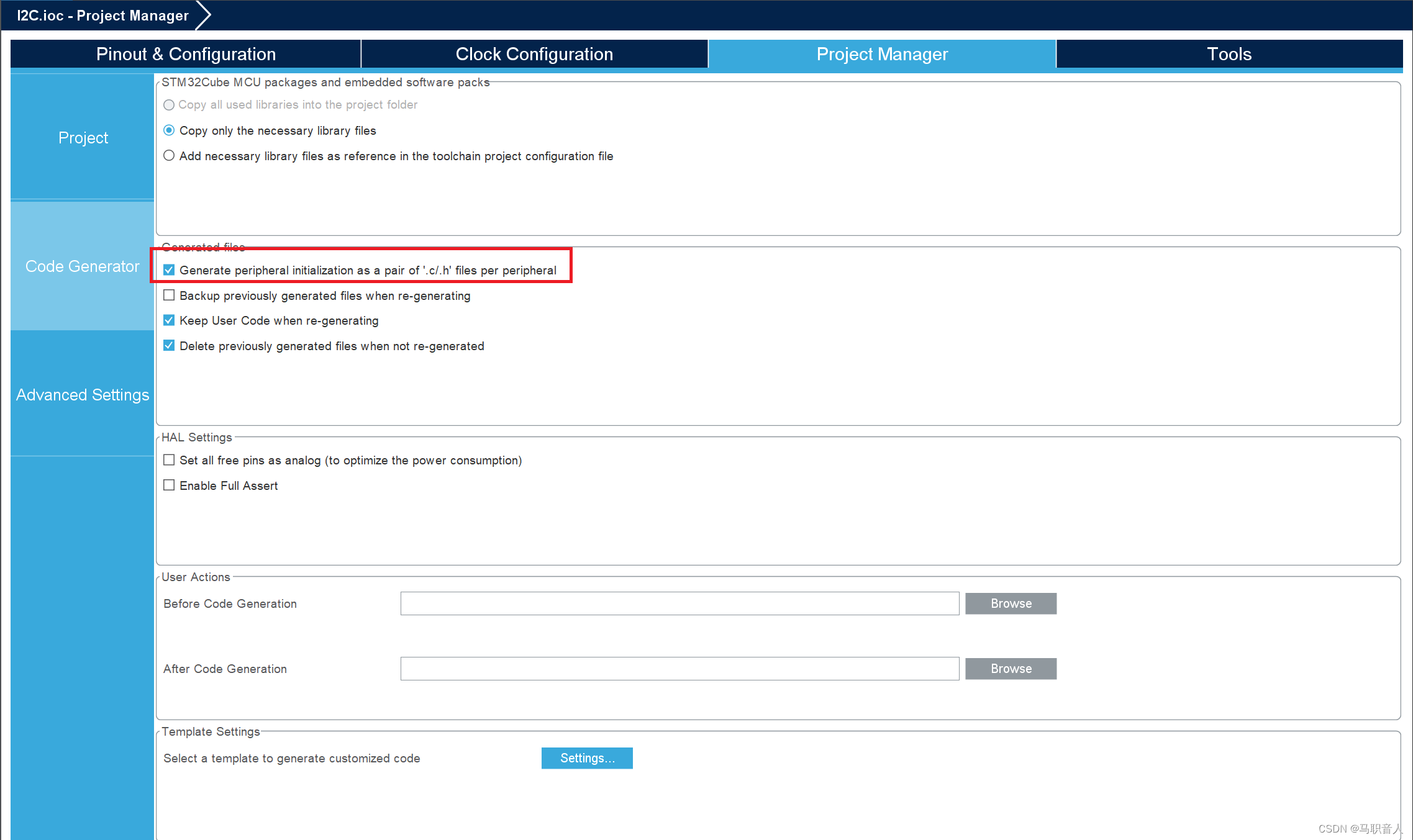Select the Project Manager tab
Screen dimensions: 1413x840
tap(882, 54)
